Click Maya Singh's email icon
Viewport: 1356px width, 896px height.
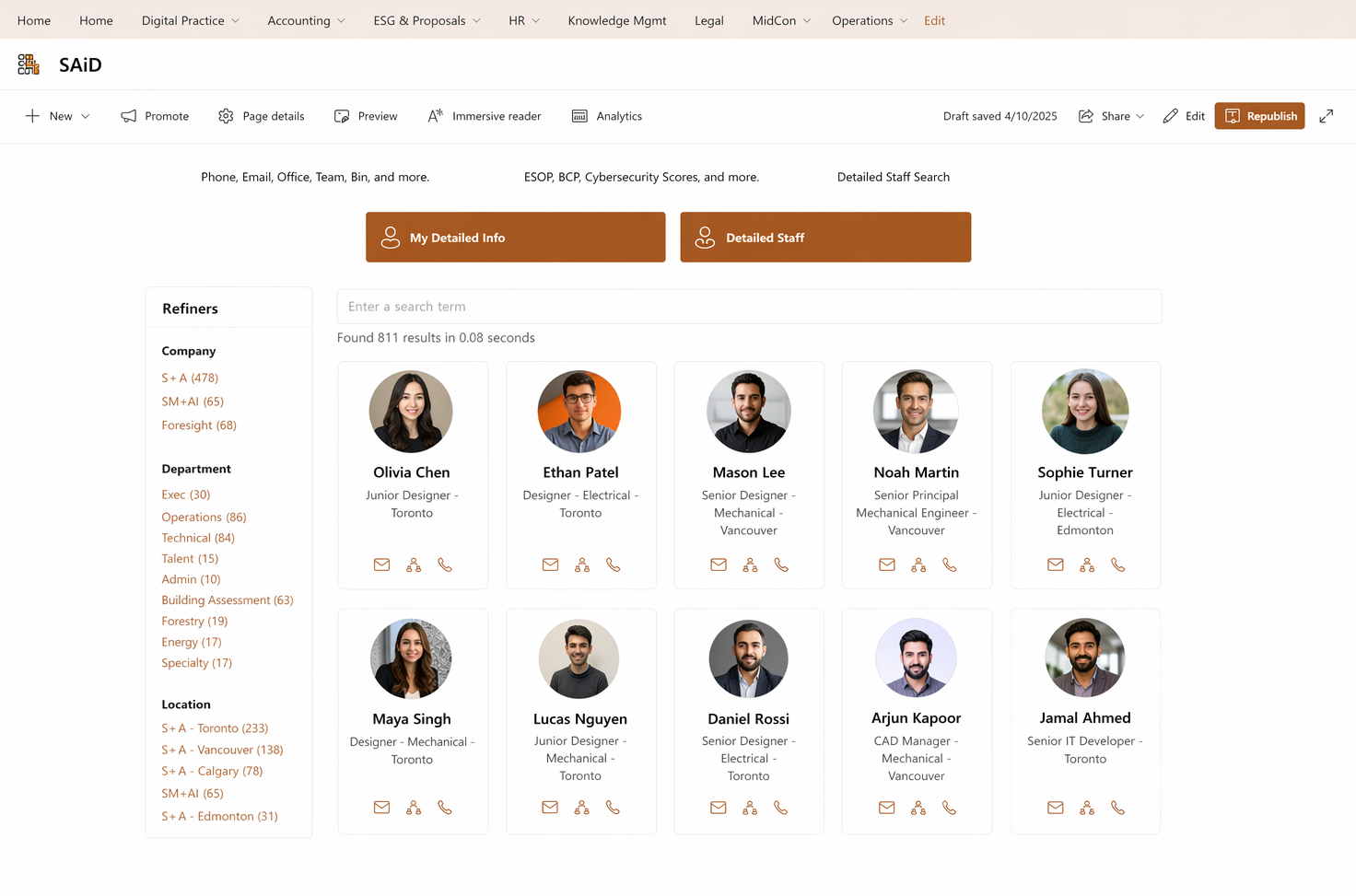(x=381, y=808)
